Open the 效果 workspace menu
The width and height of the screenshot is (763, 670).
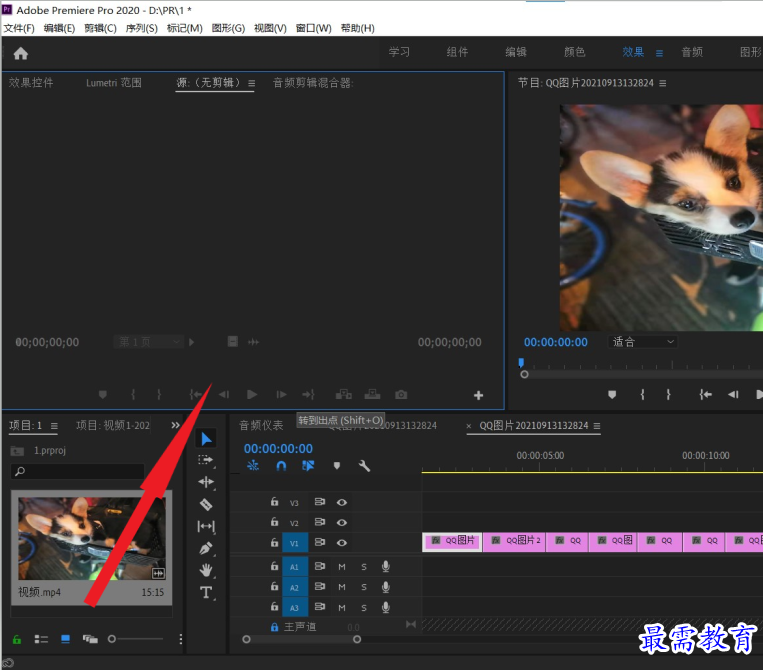[x=659, y=53]
